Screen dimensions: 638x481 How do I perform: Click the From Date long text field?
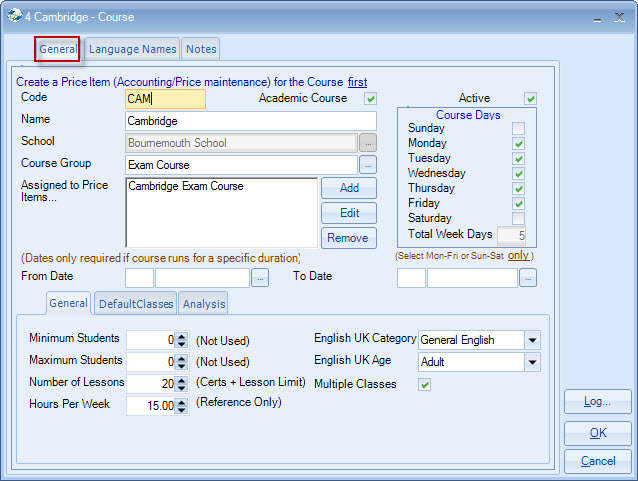point(202,278)
